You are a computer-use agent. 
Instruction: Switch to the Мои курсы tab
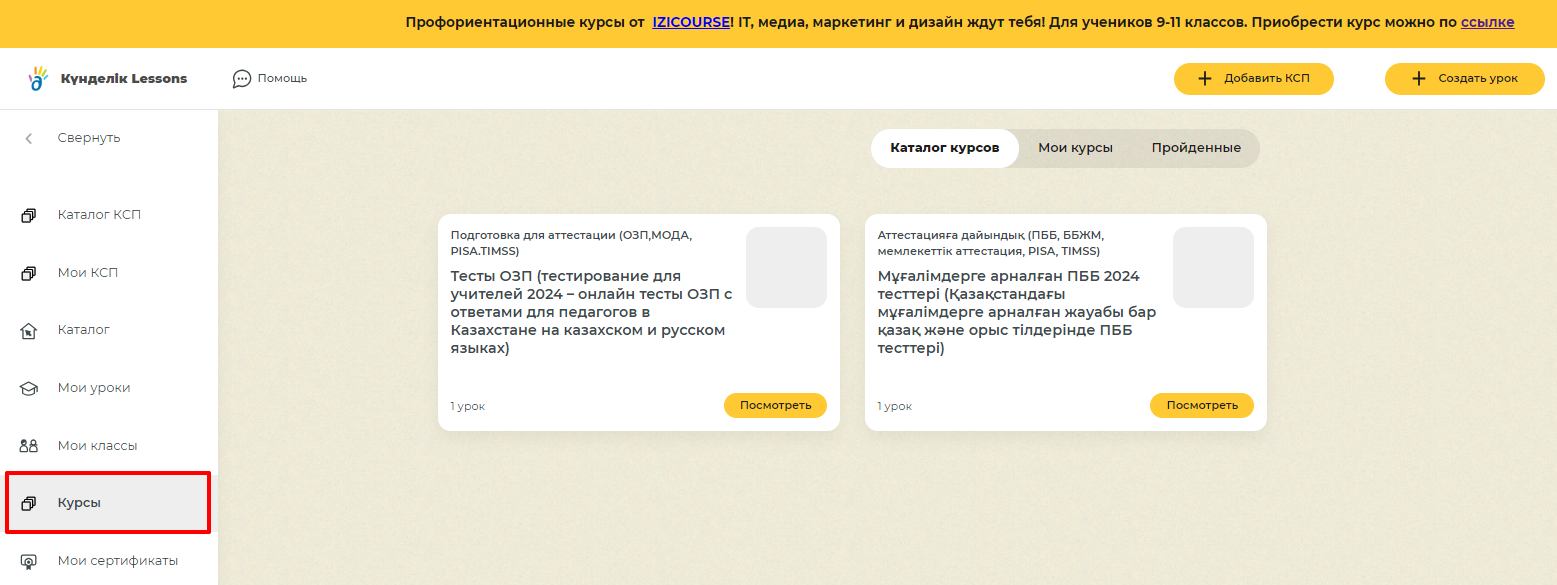[1075, 148]
